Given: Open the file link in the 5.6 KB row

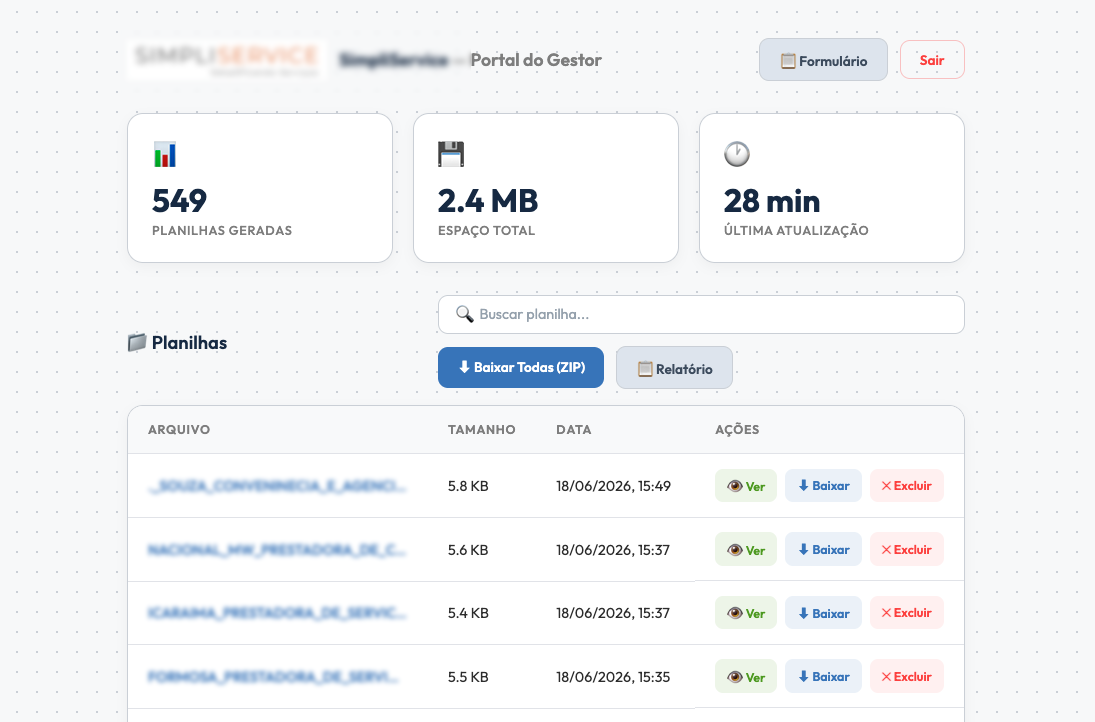Looking at the screenshot, I should [x=277, y=550].
